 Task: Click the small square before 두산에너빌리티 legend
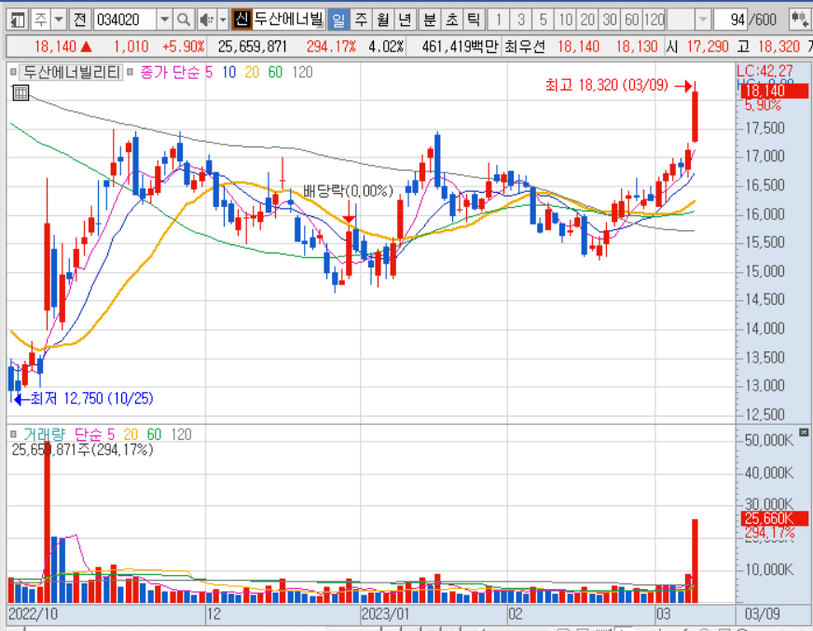pyautogui.click(x=13, y=72)
